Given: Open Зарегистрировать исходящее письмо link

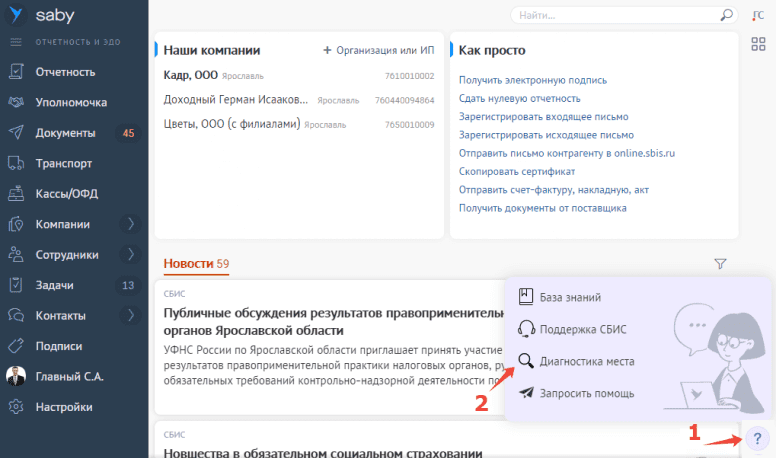Looking at the screenshot, I should 546,135.
